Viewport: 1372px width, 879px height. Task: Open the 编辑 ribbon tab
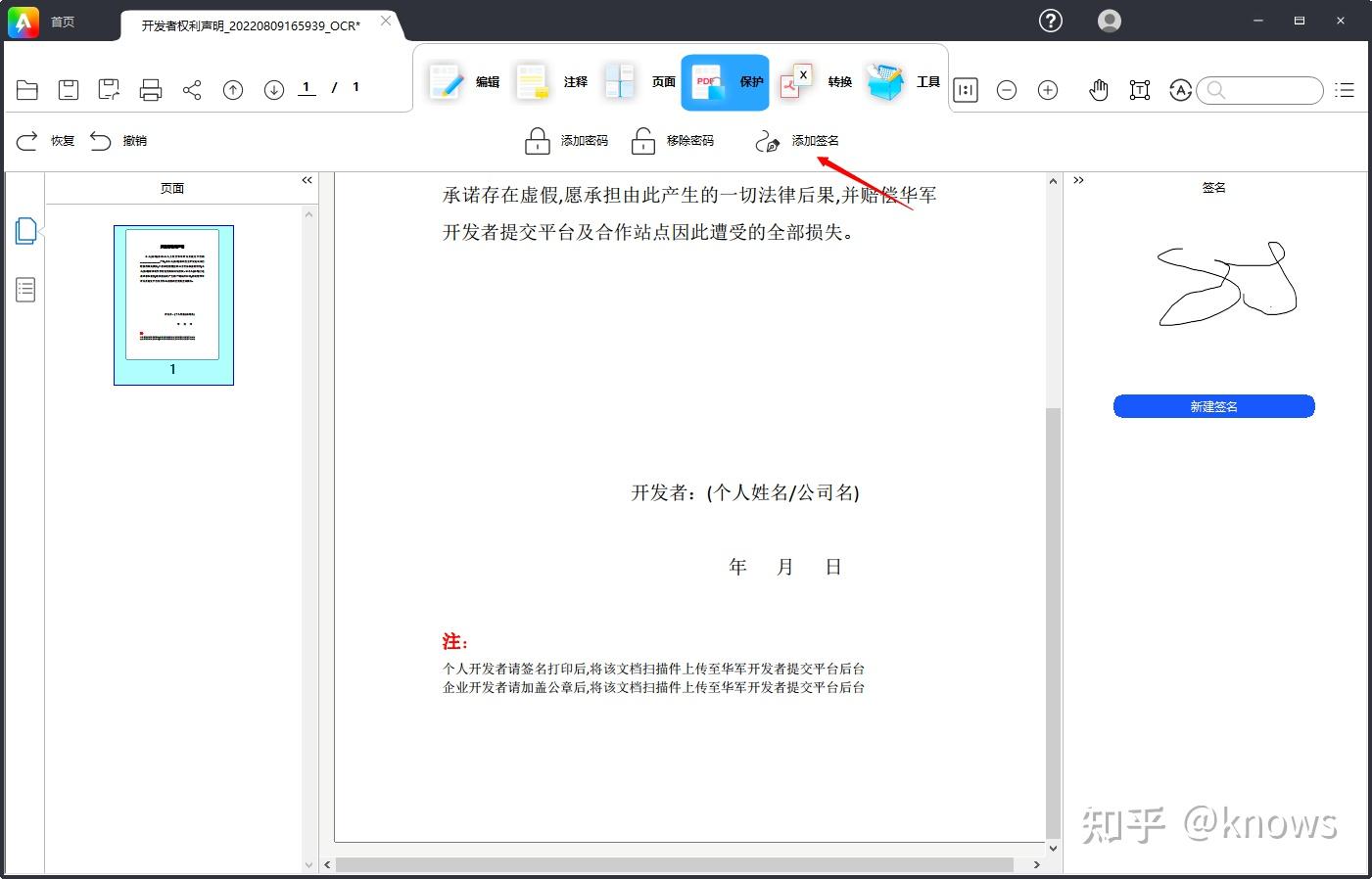click(464, 82)
